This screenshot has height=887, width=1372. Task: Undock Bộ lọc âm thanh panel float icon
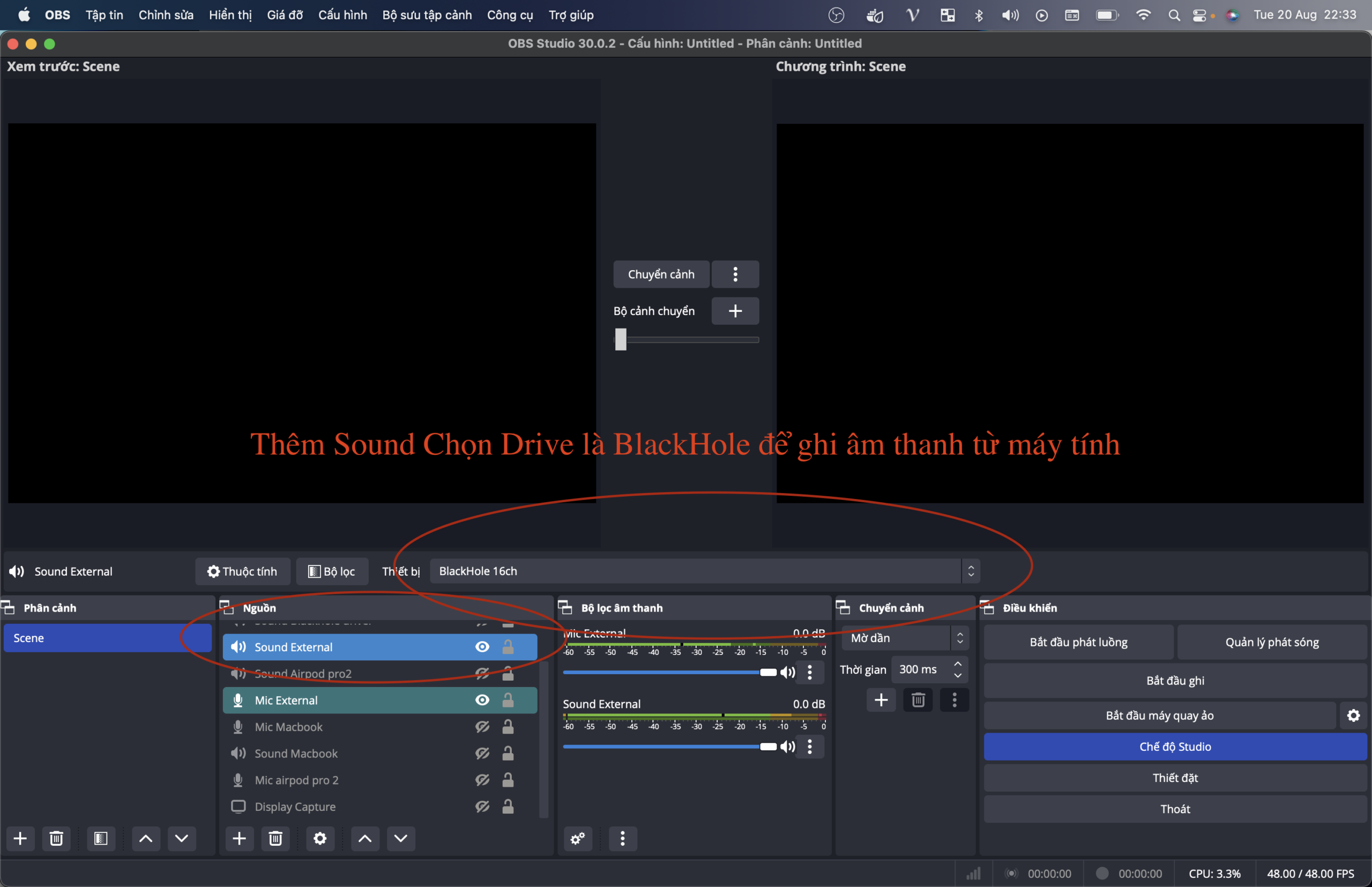pyautogui.click(x=565, y=607)
